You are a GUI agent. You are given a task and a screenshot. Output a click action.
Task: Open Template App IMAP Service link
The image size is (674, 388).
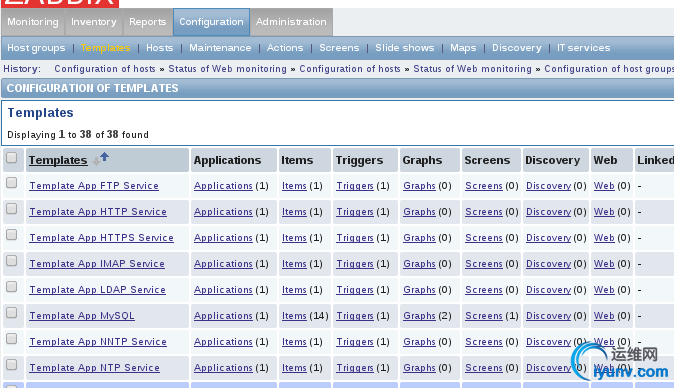click(x=97, y=264)
